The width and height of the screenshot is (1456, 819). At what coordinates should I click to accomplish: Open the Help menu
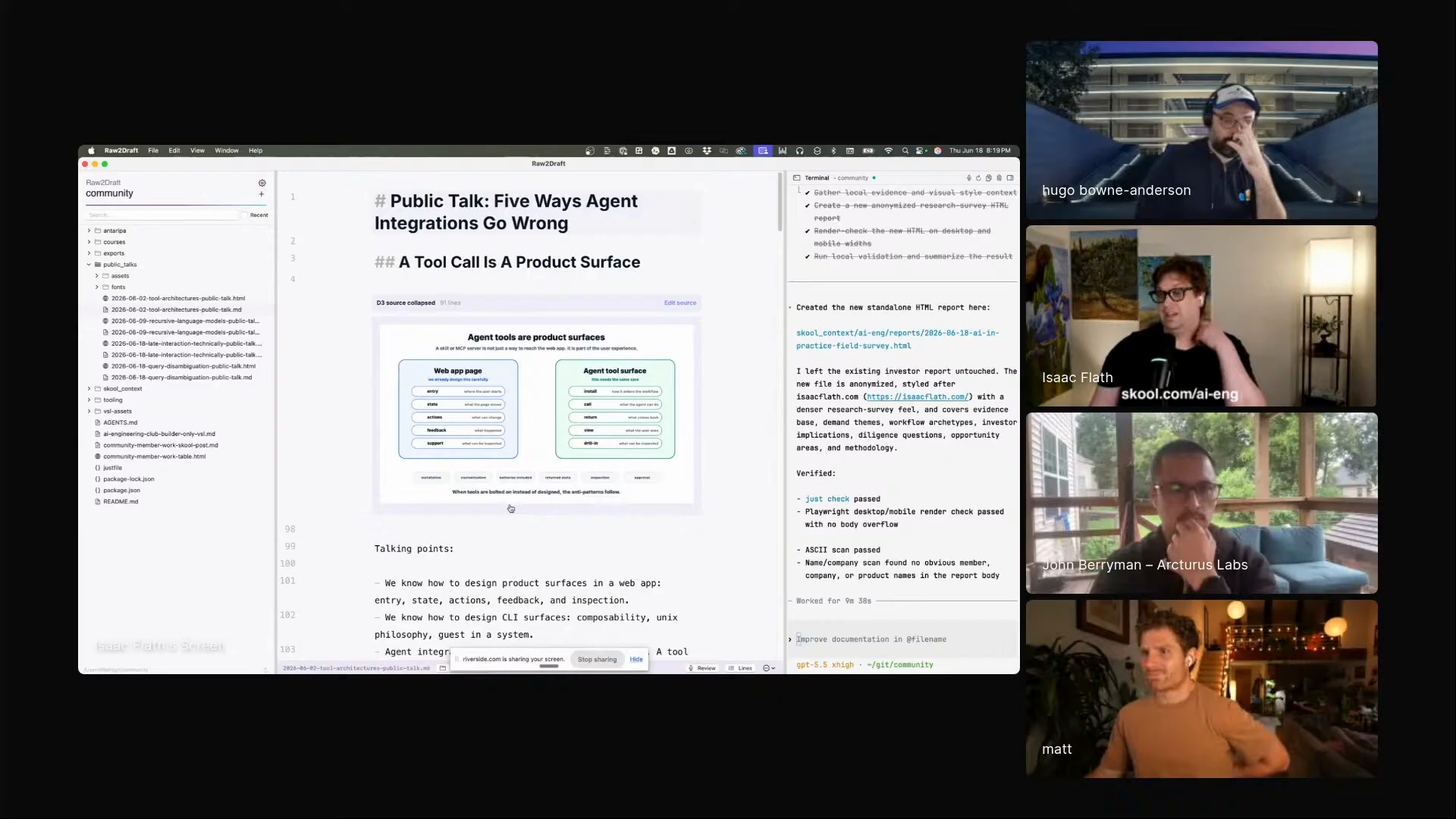pos(256,151)
